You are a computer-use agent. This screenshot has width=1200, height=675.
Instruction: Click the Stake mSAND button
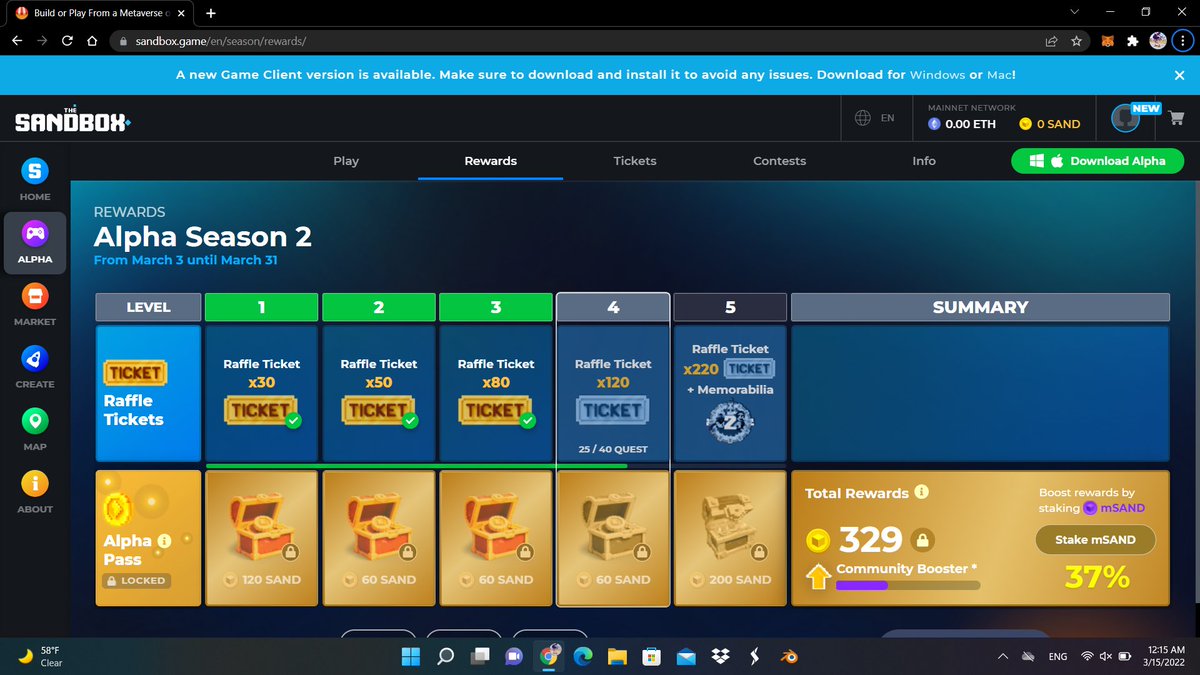pyautogui.click(x=1095, y=540)
